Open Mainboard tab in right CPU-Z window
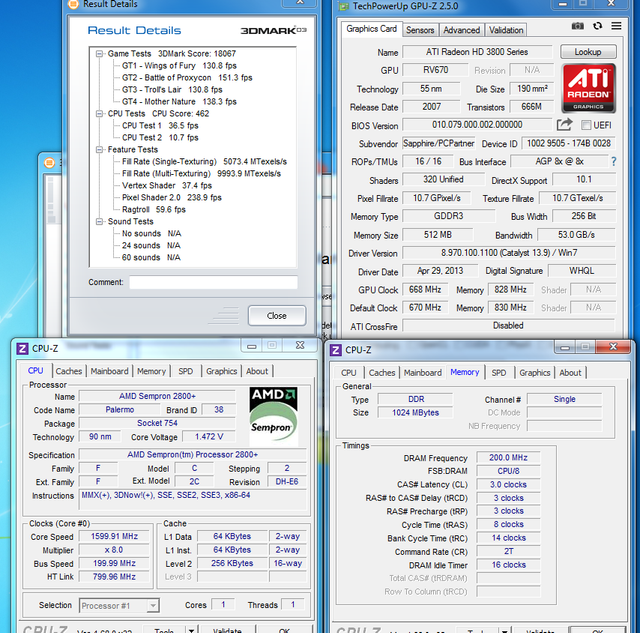 coord(422,373)
